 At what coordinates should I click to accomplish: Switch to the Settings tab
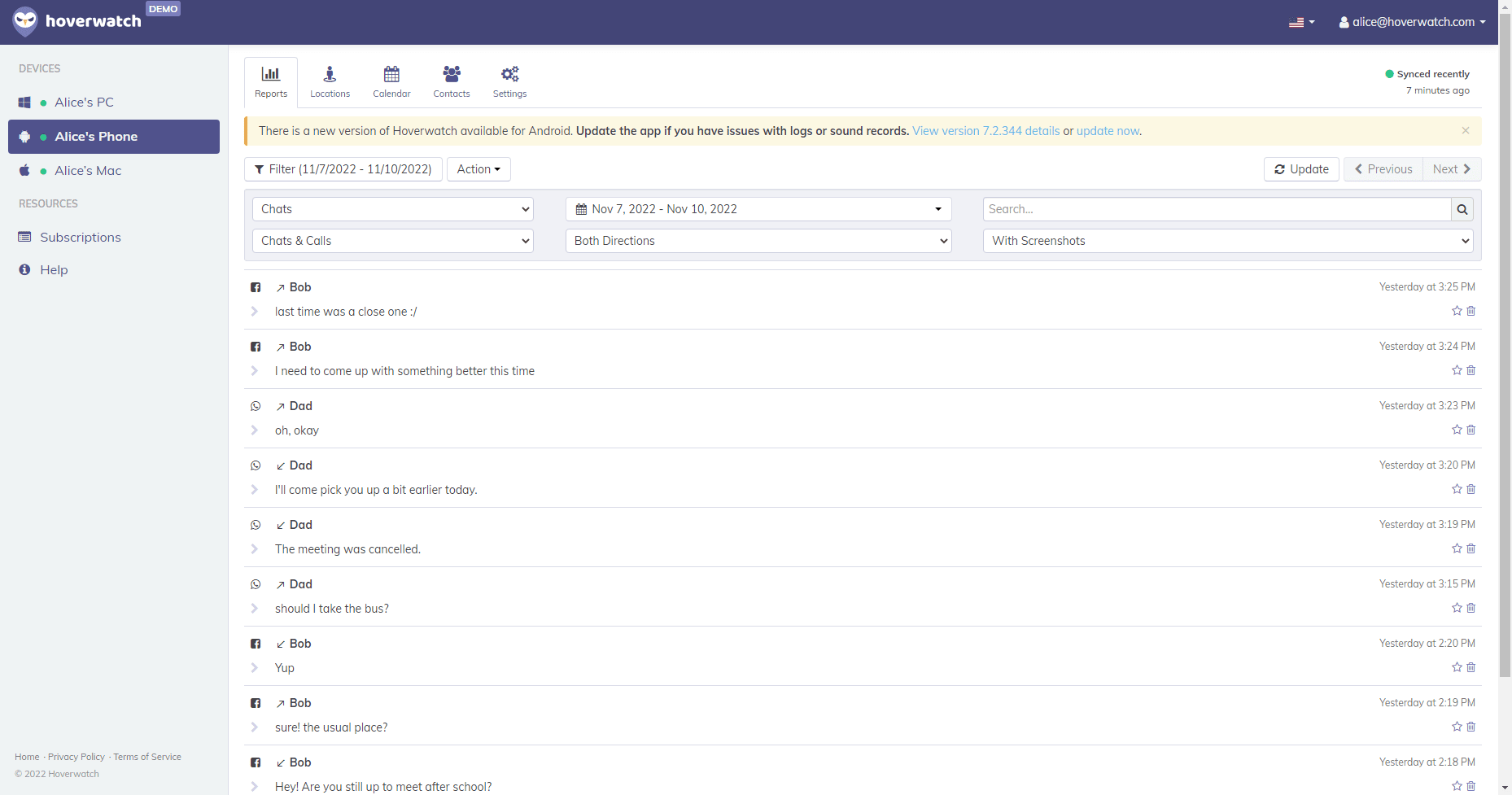pyautogui.click(x=509, y=82)
